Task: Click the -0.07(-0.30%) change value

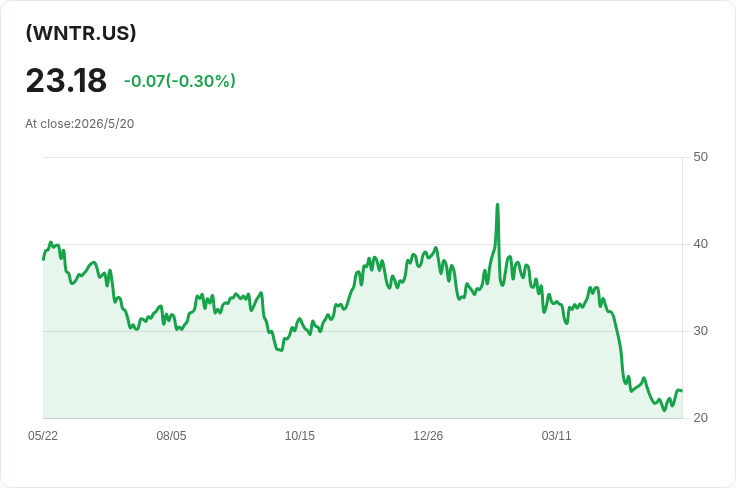Action: (x=180, y=81)
